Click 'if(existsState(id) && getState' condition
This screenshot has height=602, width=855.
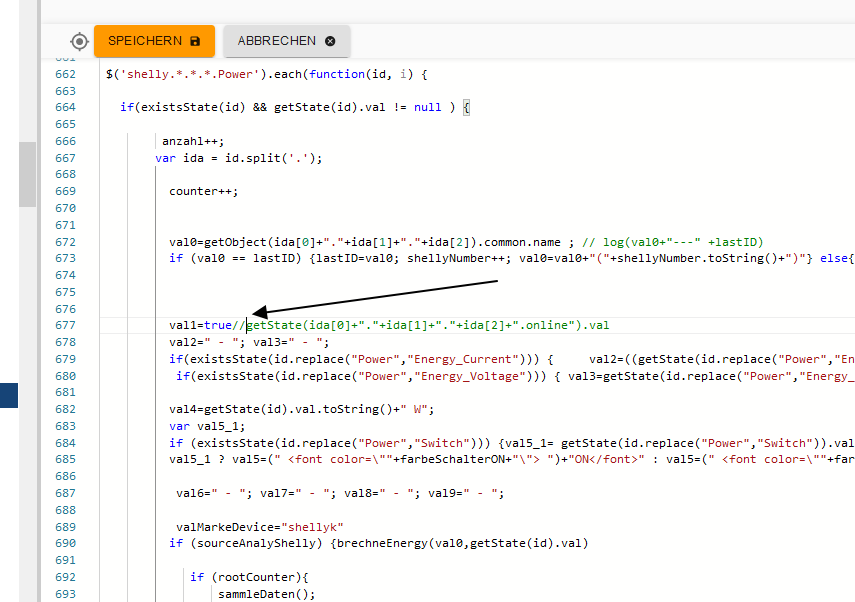click(287, 107)
